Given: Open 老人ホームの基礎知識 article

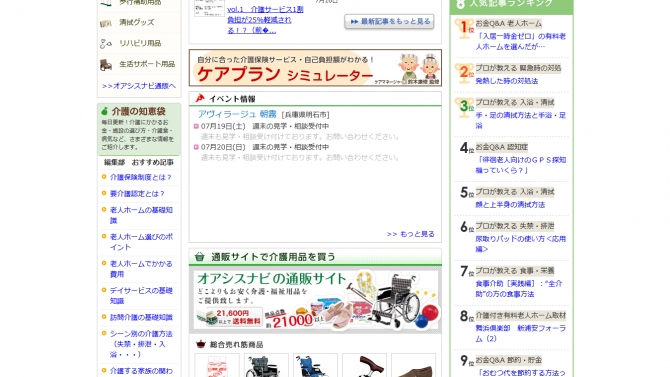Looking at the screenshot, I should [141, 215].
